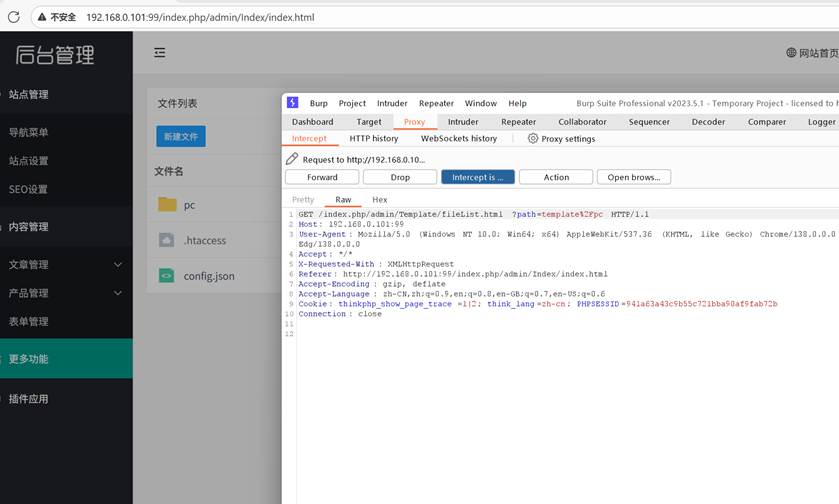The height and width of the screenshot is (504, 839).
Task: Click the pencil edit icon beside Request to
Action: 292,159
